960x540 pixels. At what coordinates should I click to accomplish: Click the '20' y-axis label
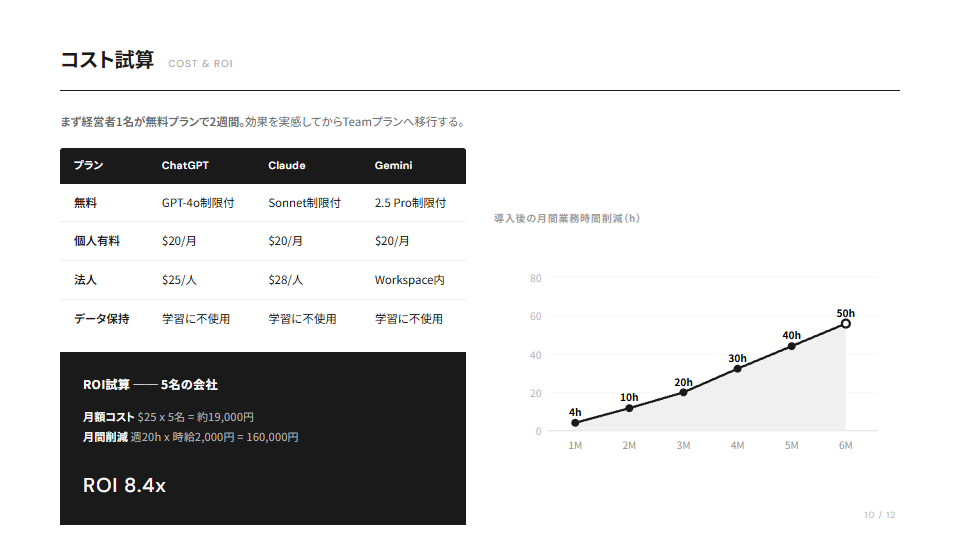point(536,393)
